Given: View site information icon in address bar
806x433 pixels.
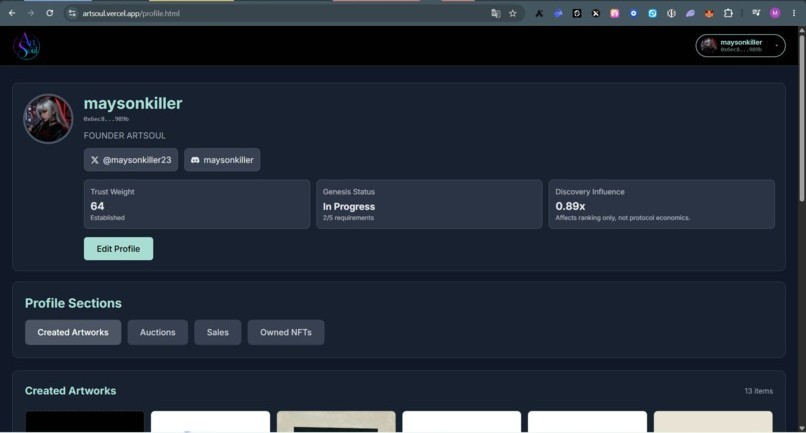Looking at the screenshot, I should point(72,13).
